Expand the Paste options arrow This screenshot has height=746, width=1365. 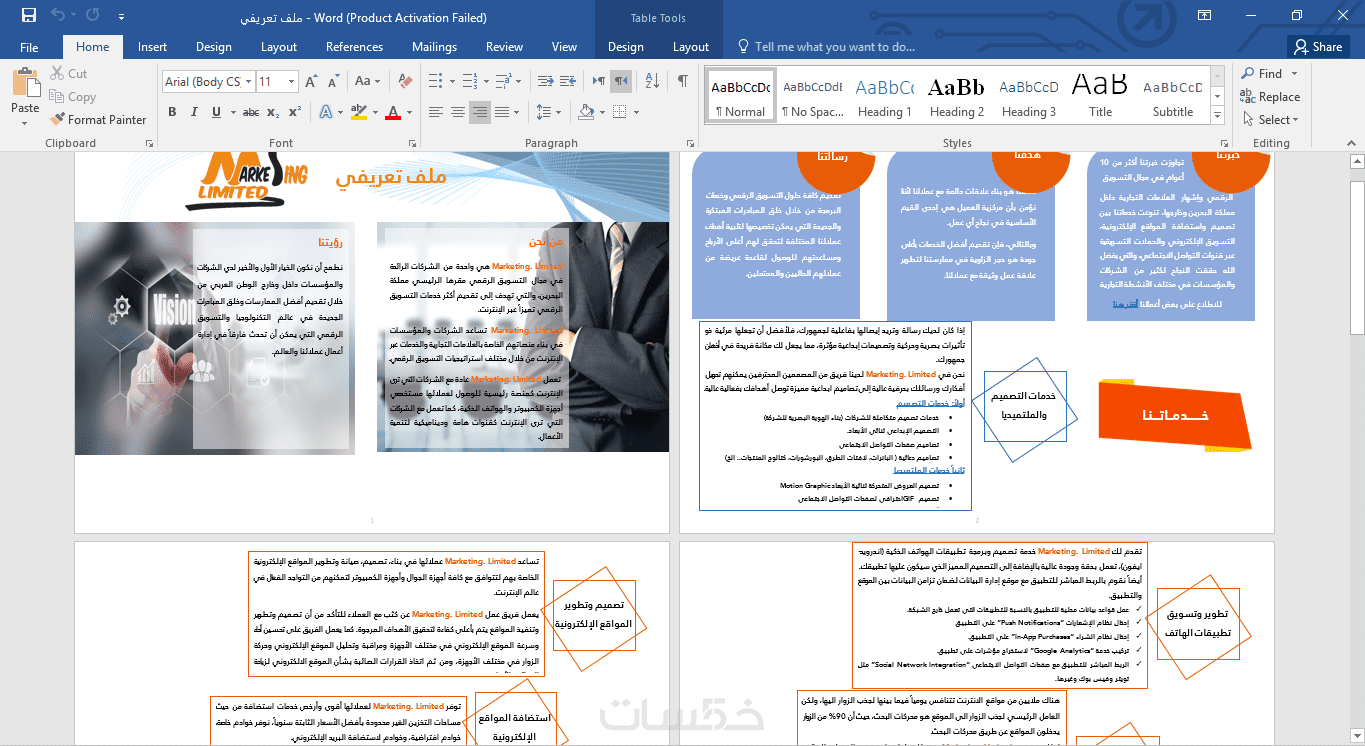coord(25,123)
